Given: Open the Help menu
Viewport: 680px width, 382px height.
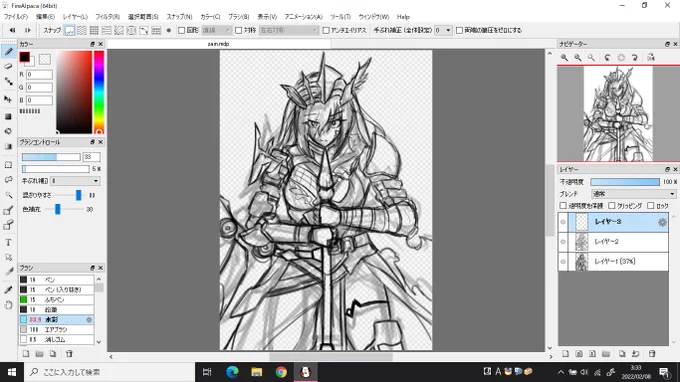Looking at the screenshot, I should [403, 17].
